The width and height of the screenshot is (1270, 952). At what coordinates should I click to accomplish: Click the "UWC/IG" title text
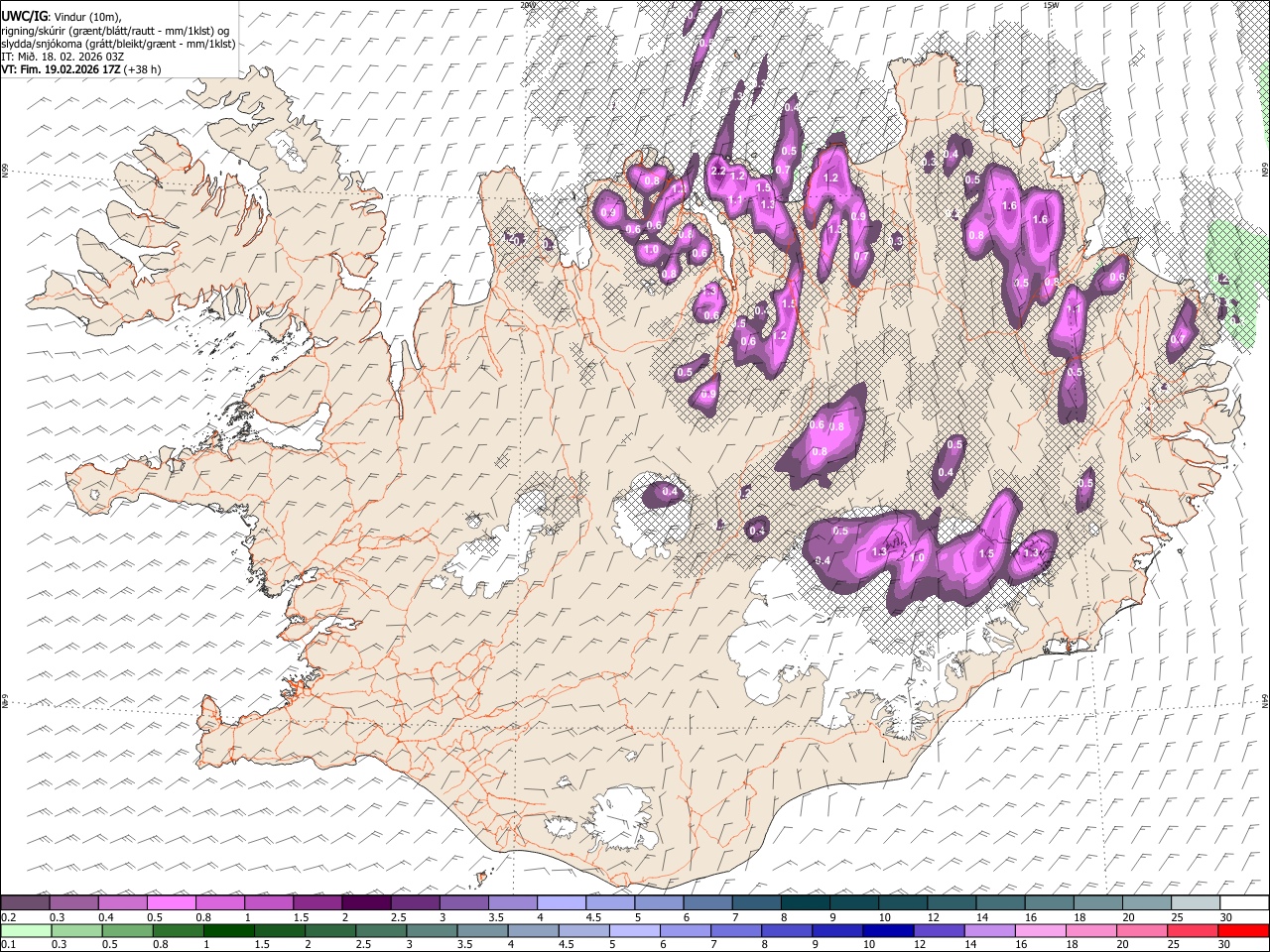[x=24, y=16]
